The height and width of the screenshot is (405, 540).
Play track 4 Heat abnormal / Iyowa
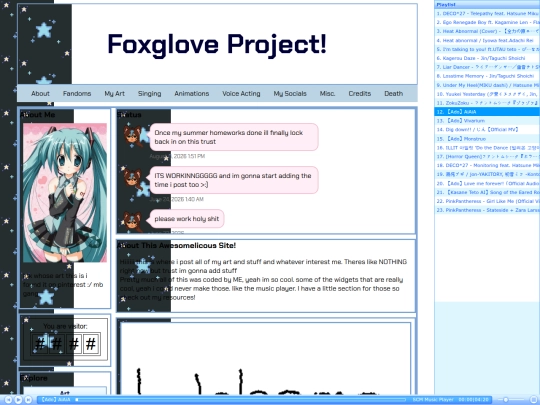487,40
